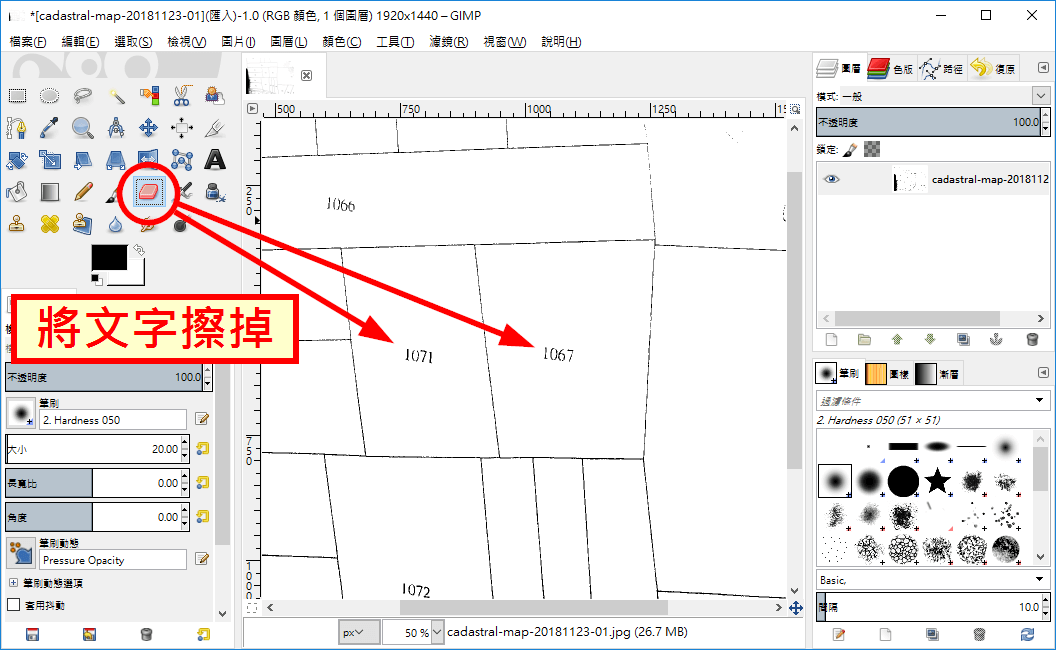Delete layer using the layers panel trash icon
Image resolution: width=1056 pixels, height=650 pixels.
coord(1031,339)
